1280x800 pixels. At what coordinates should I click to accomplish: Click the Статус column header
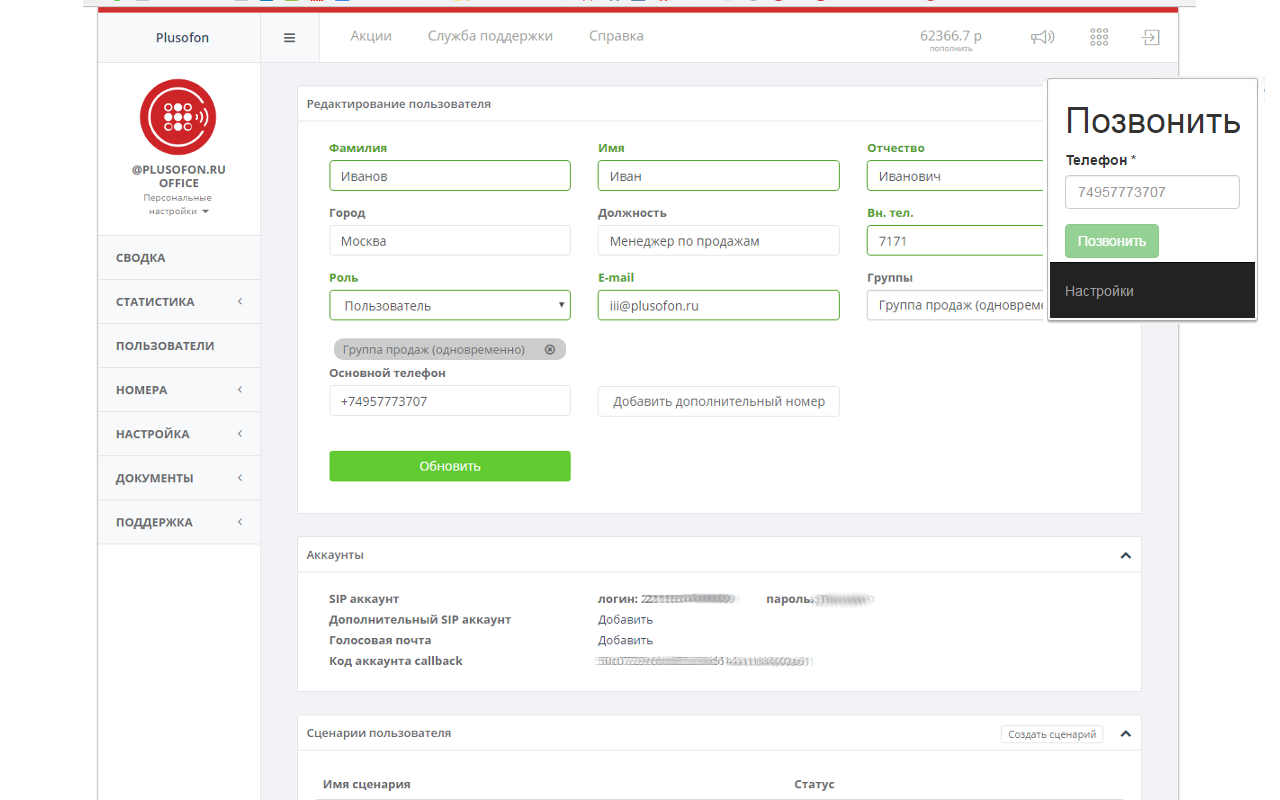coord(814,784)
